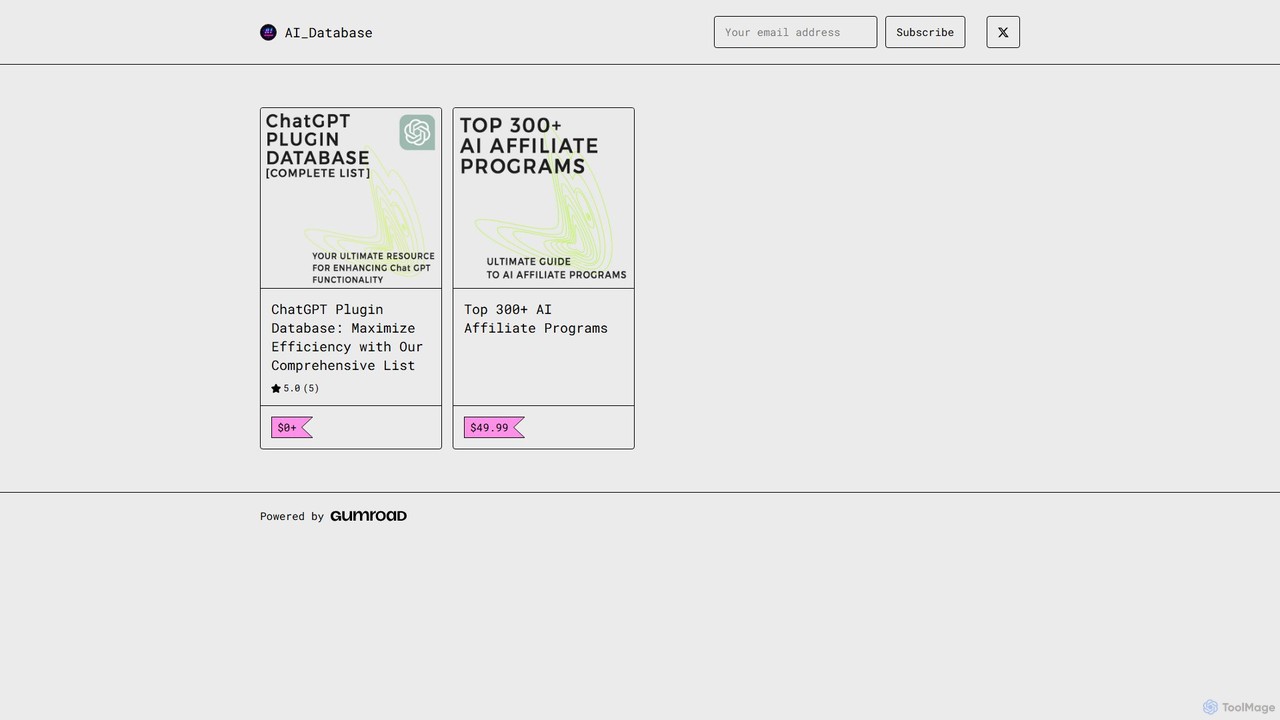Image resolution: width=1280 pixels, height=720 pixels.
Task: Open the ChatGPT Plugin Database product title
Action: click(x=348, y=337)
